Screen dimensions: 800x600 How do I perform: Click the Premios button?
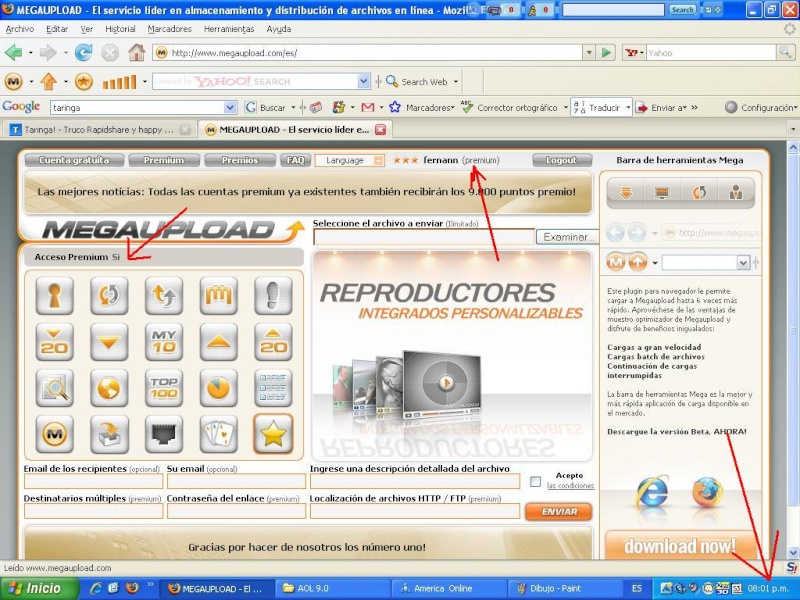[240, 160]
